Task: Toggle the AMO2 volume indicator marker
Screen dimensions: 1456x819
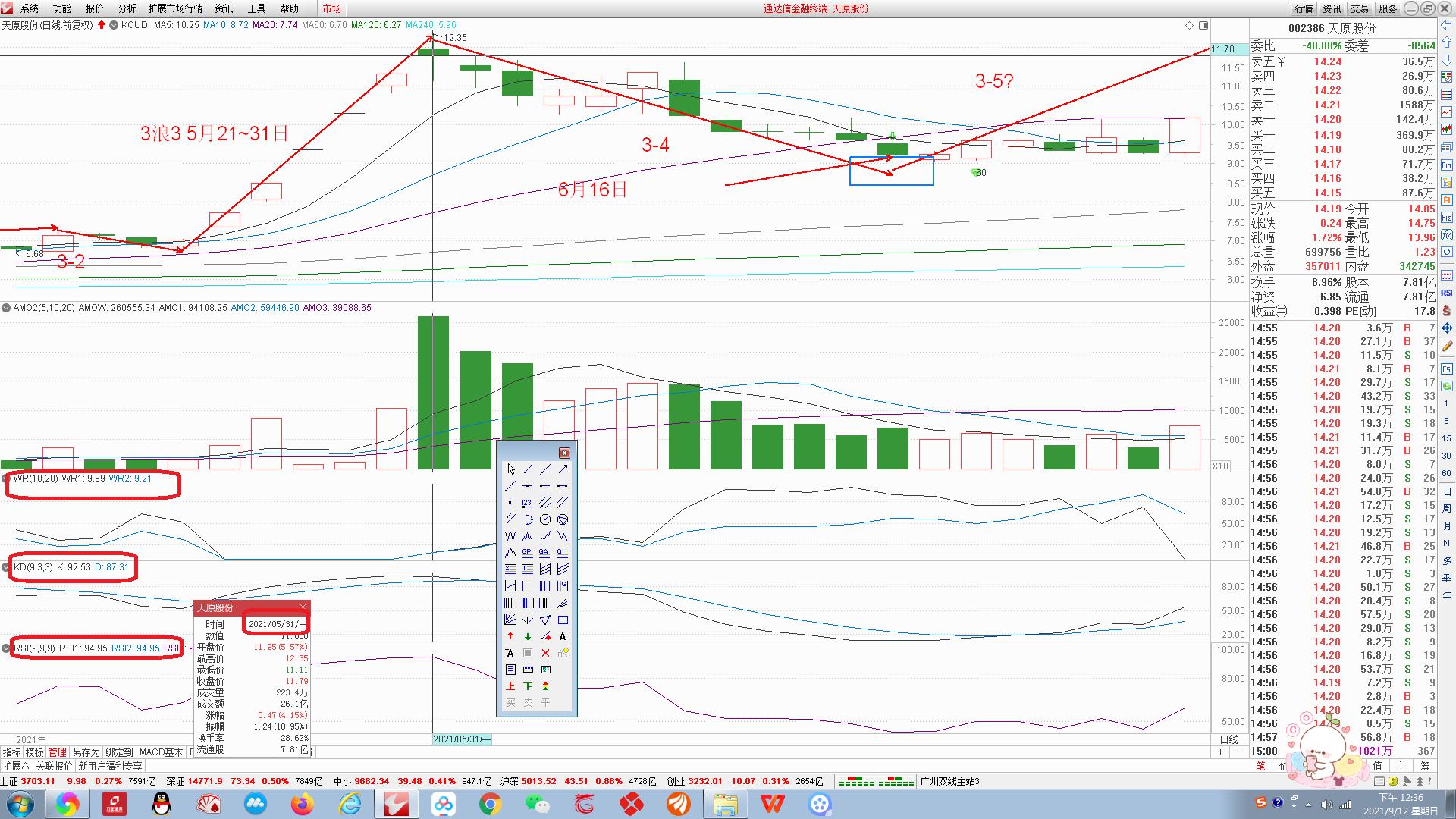Action: click(6, 308)
